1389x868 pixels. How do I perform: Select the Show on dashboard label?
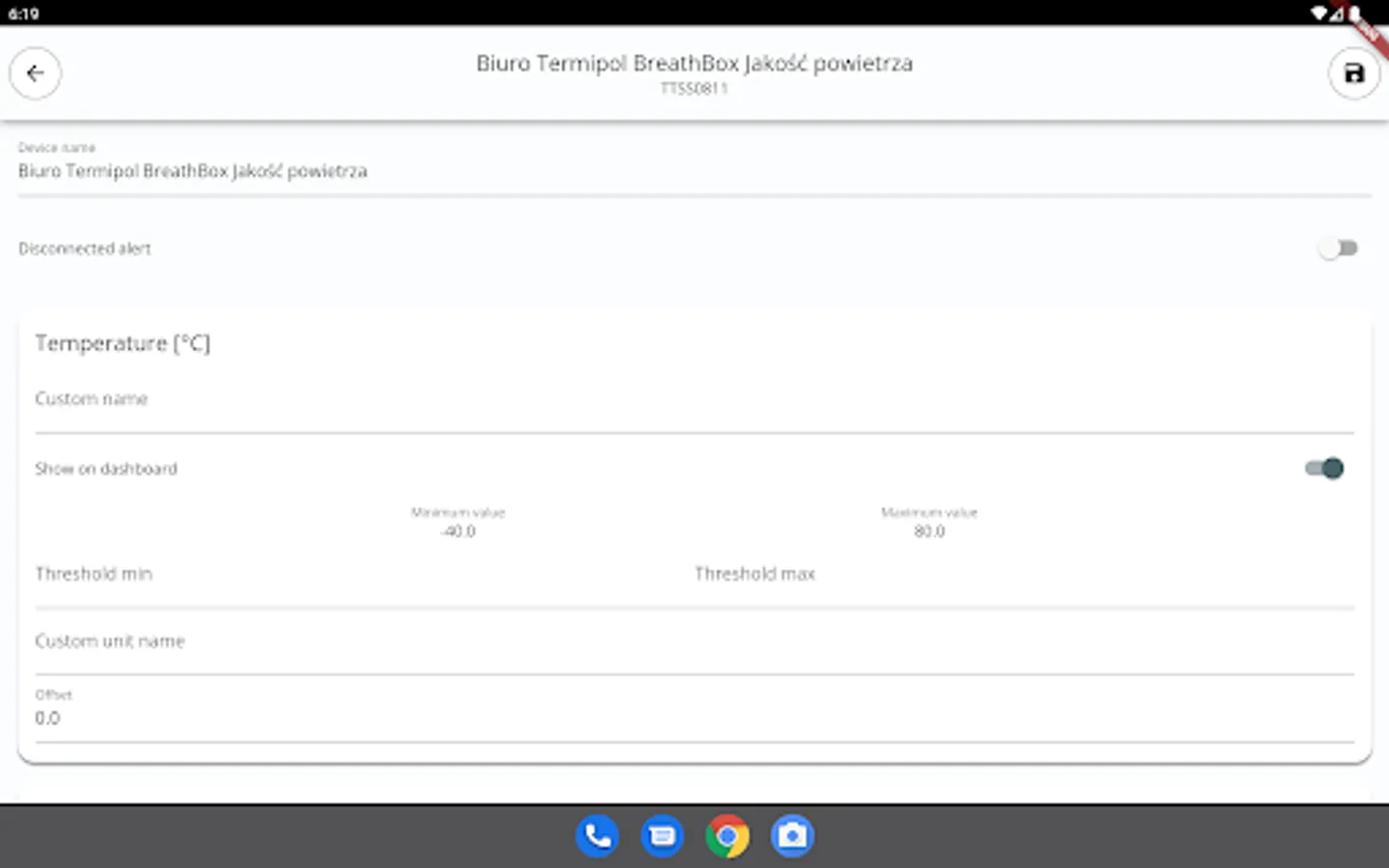[106, 469]
